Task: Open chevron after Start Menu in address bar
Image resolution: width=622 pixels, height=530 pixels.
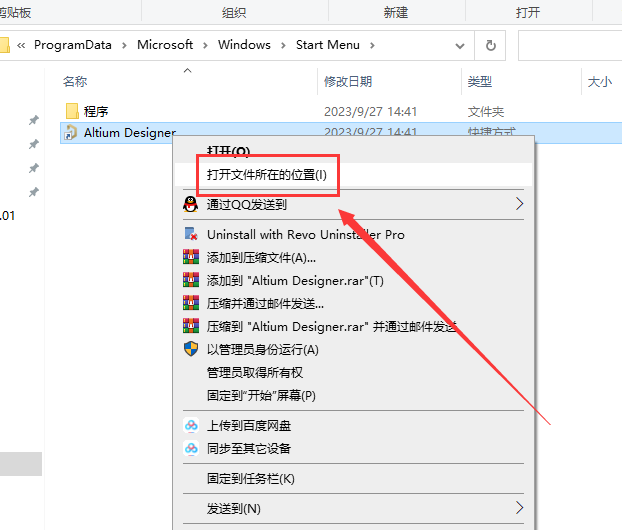Action: coord(372,45)
